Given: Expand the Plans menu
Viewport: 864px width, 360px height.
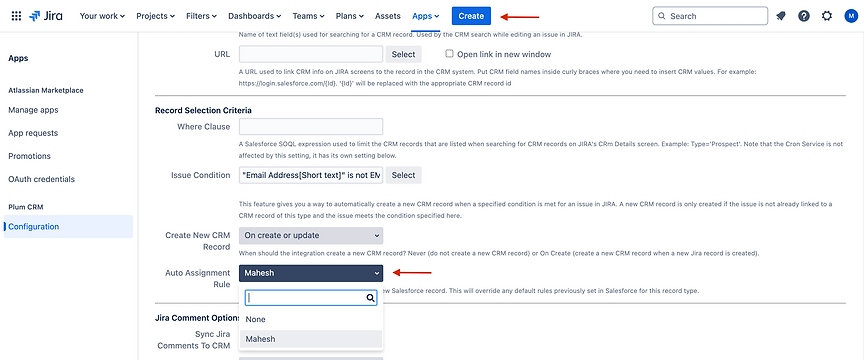Looking at the screenshot, I should 349,16.
